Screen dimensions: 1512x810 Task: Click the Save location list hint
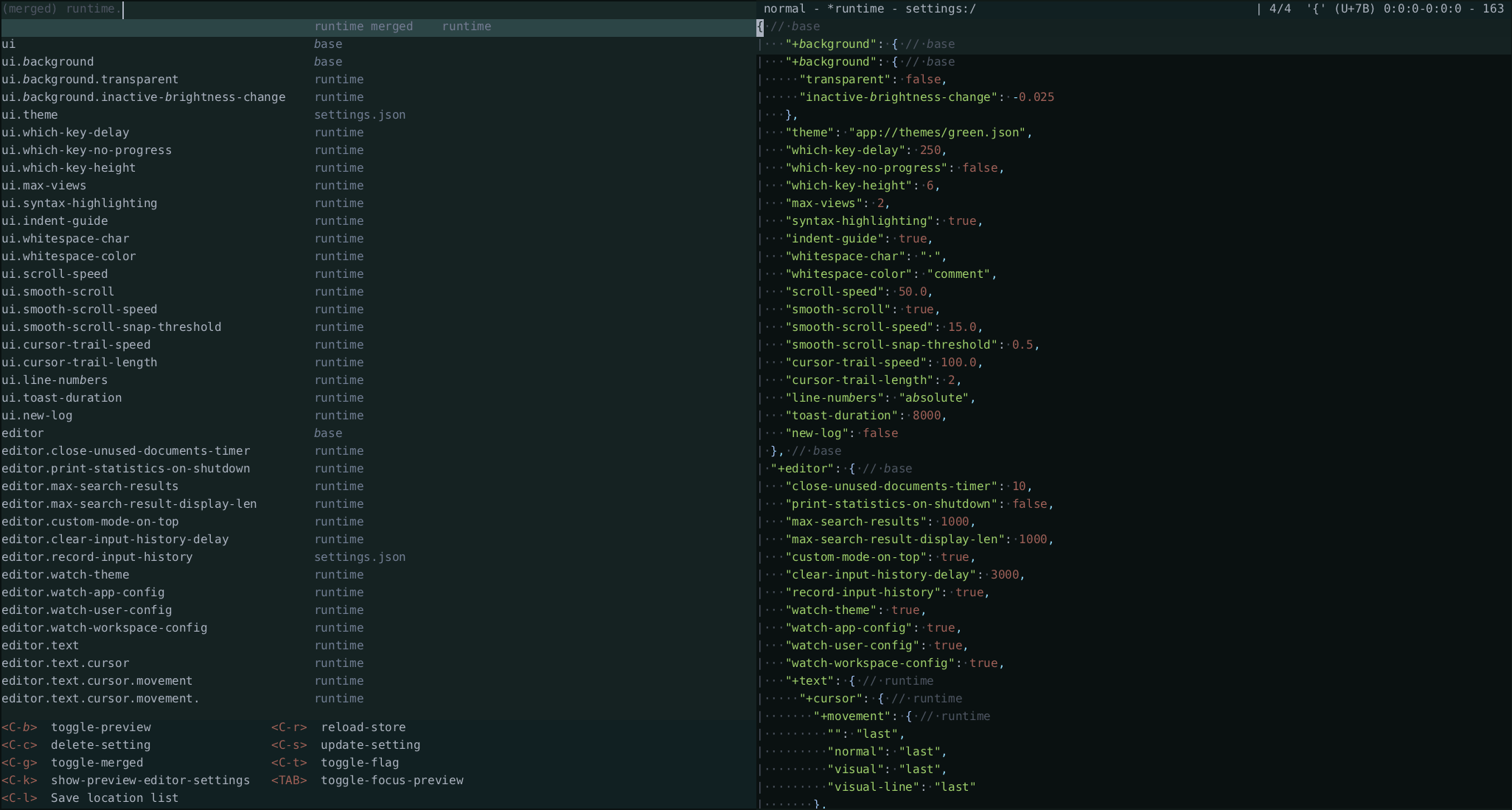[x=114, y=798]
